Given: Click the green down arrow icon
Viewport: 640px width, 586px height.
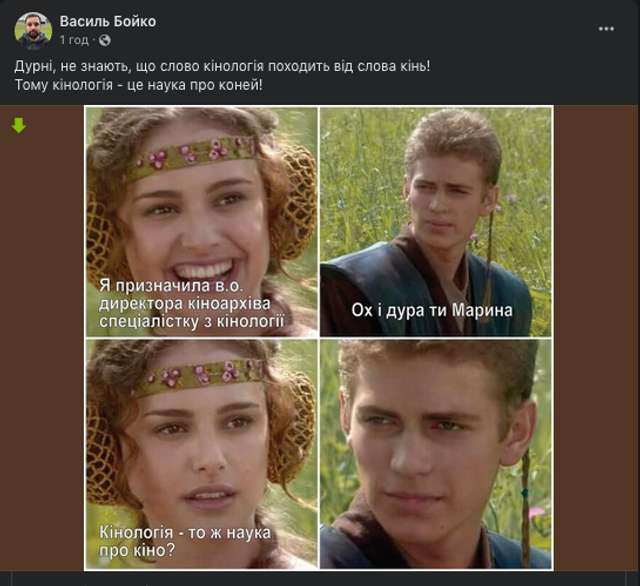Looking at the screenshot, I should [x=18, y=125].
